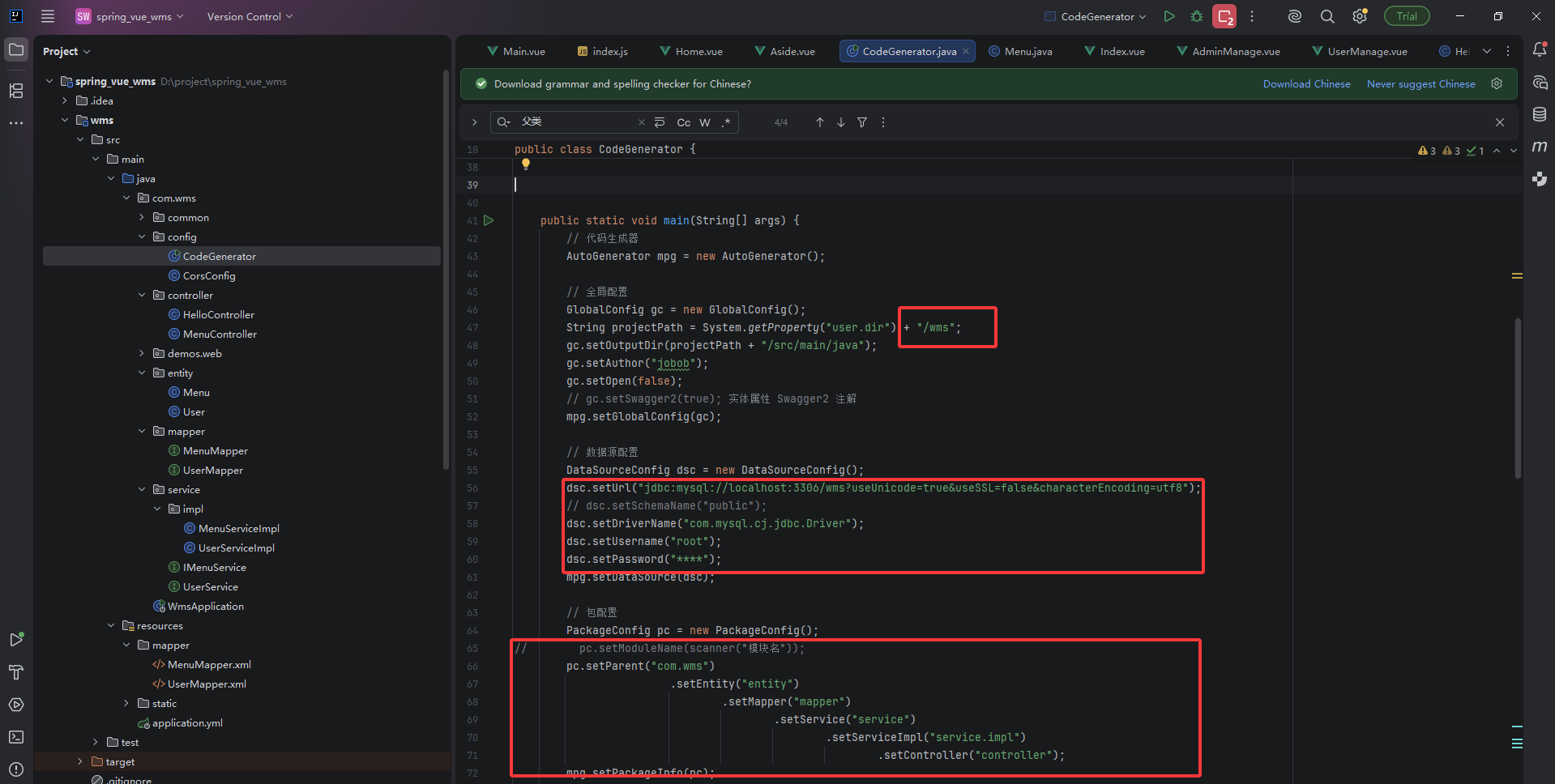
Task: Open the Run tool window icon
Action: tap(16, 640)
